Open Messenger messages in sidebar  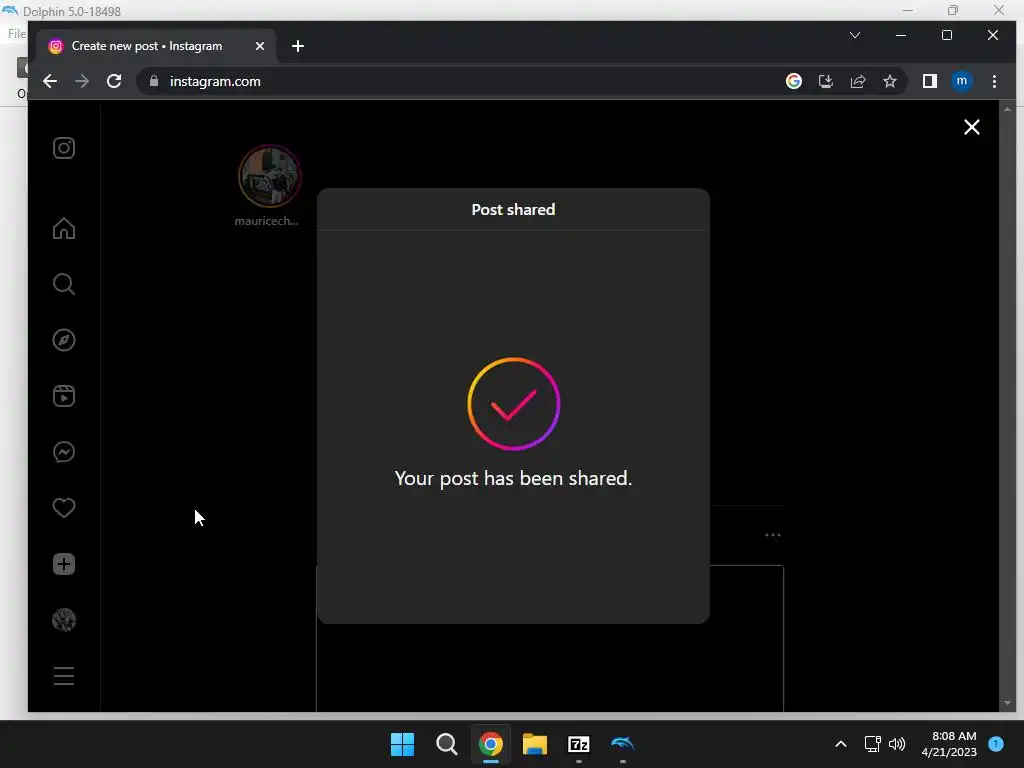[x=64, y=452]
